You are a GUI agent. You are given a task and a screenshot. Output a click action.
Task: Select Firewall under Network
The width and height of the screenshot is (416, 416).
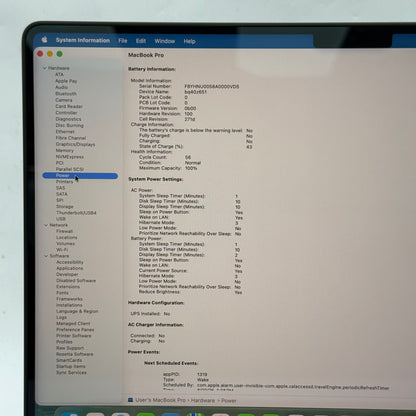coord(64,231)
